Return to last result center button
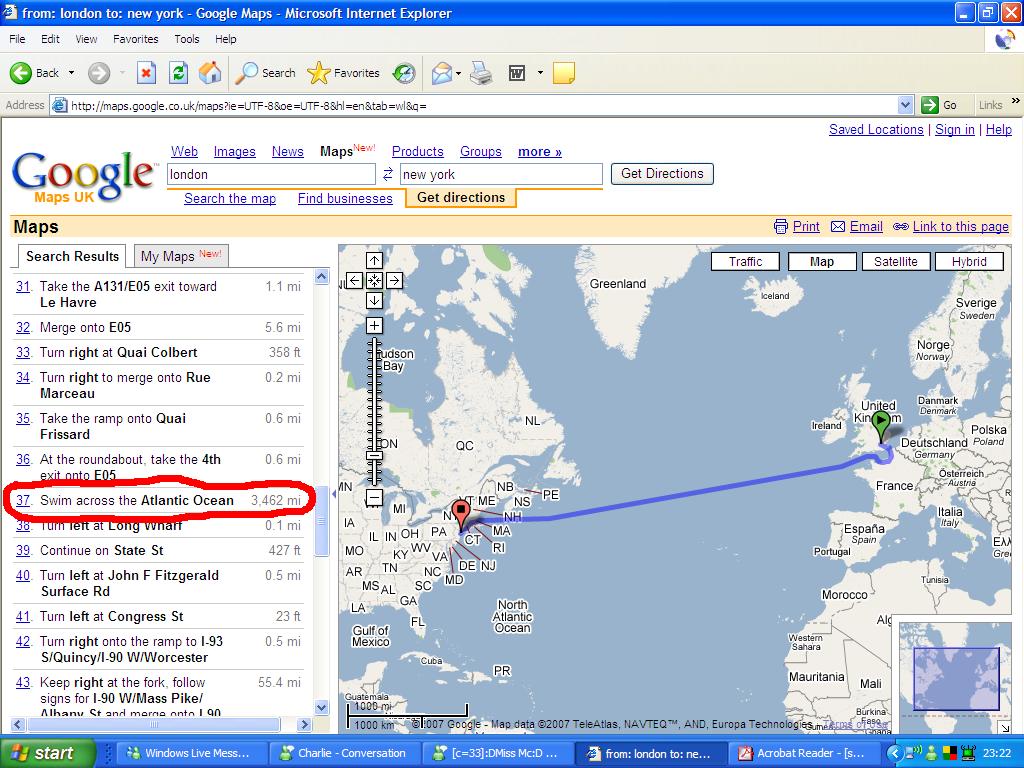This screenshot has height=768, width=1024. click(374, 281)
